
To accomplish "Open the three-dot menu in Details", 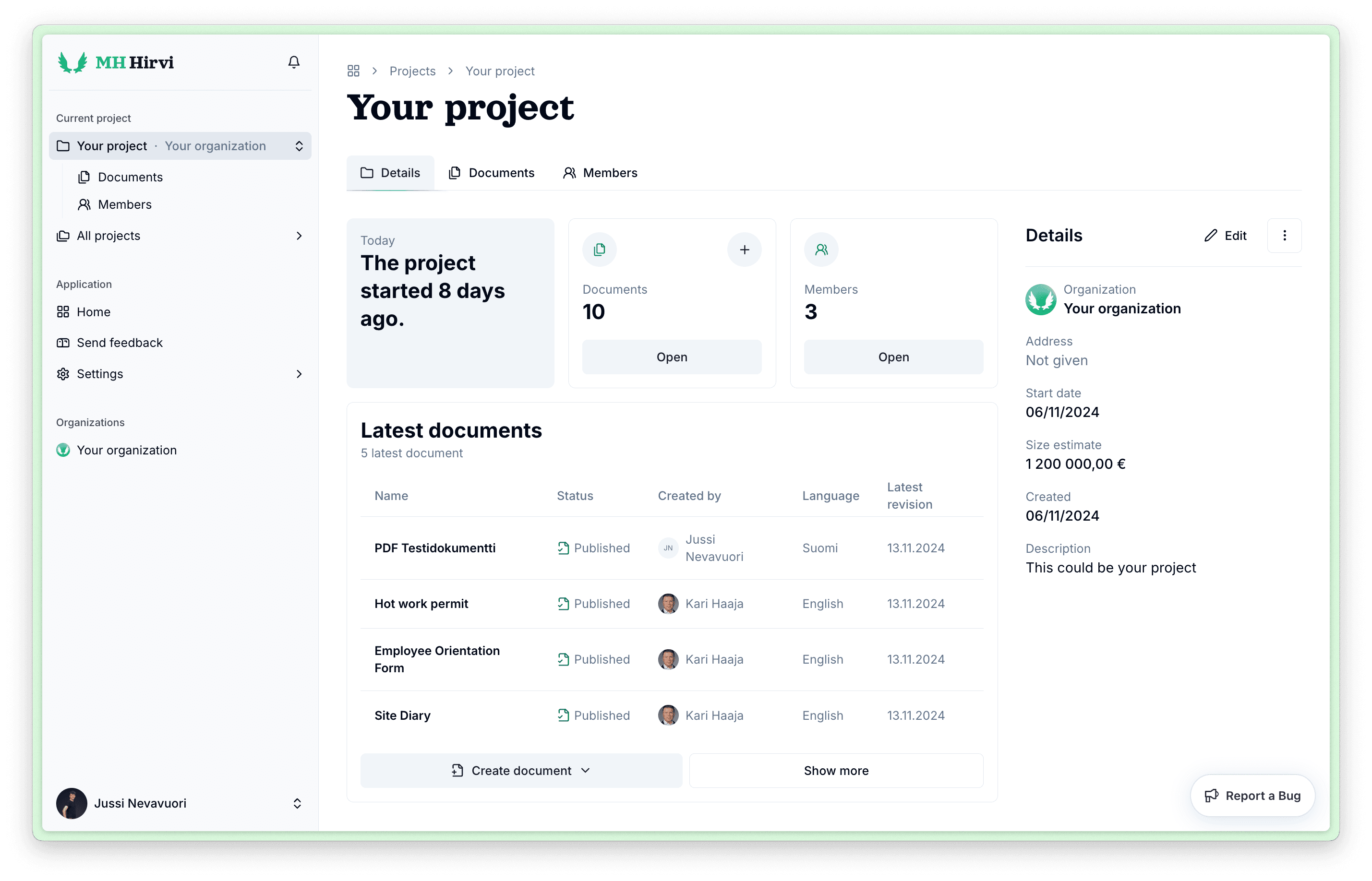I will pyautogui.click(x=1284, y=236).
